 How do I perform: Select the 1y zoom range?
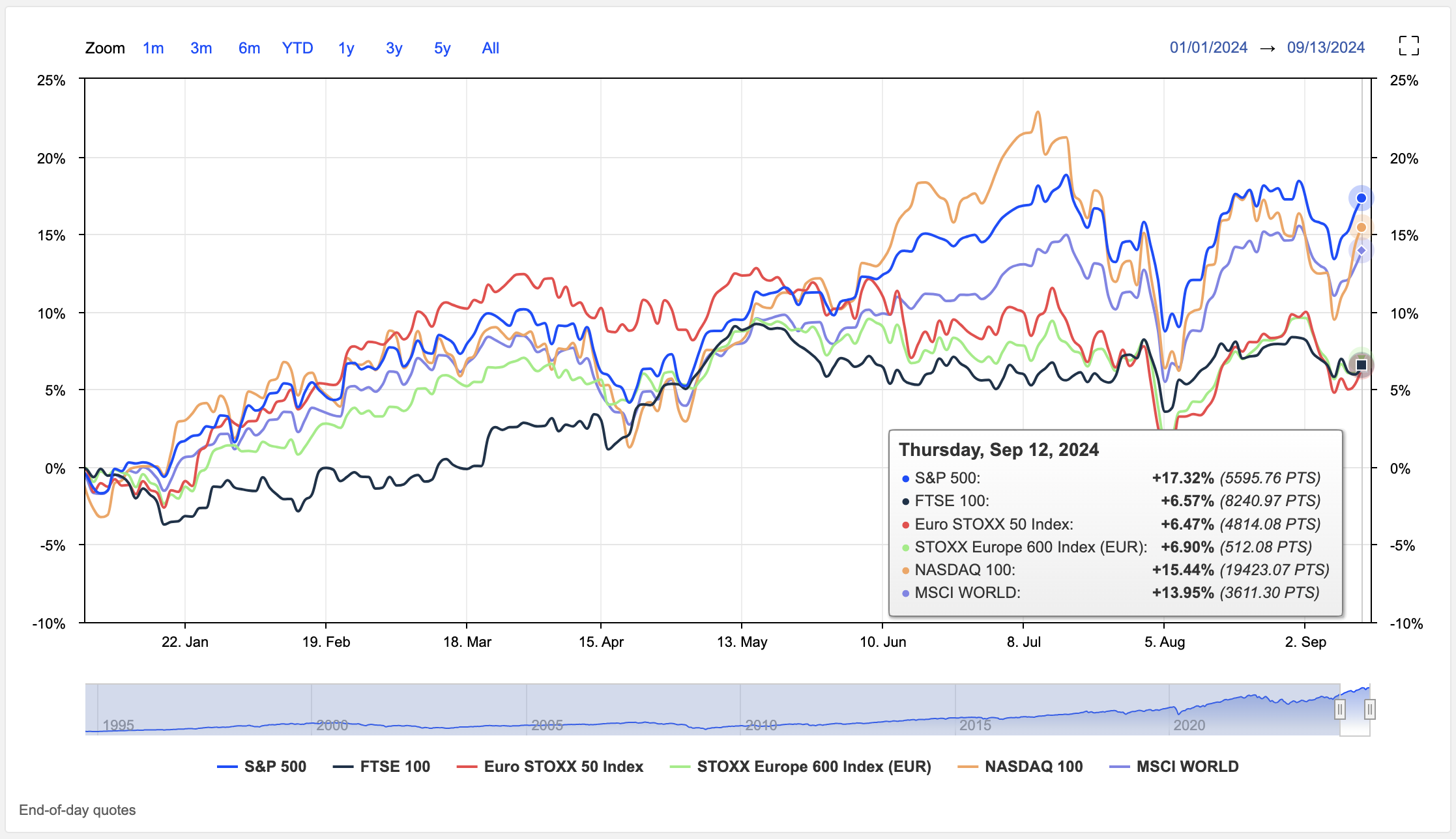pos(346,48)
